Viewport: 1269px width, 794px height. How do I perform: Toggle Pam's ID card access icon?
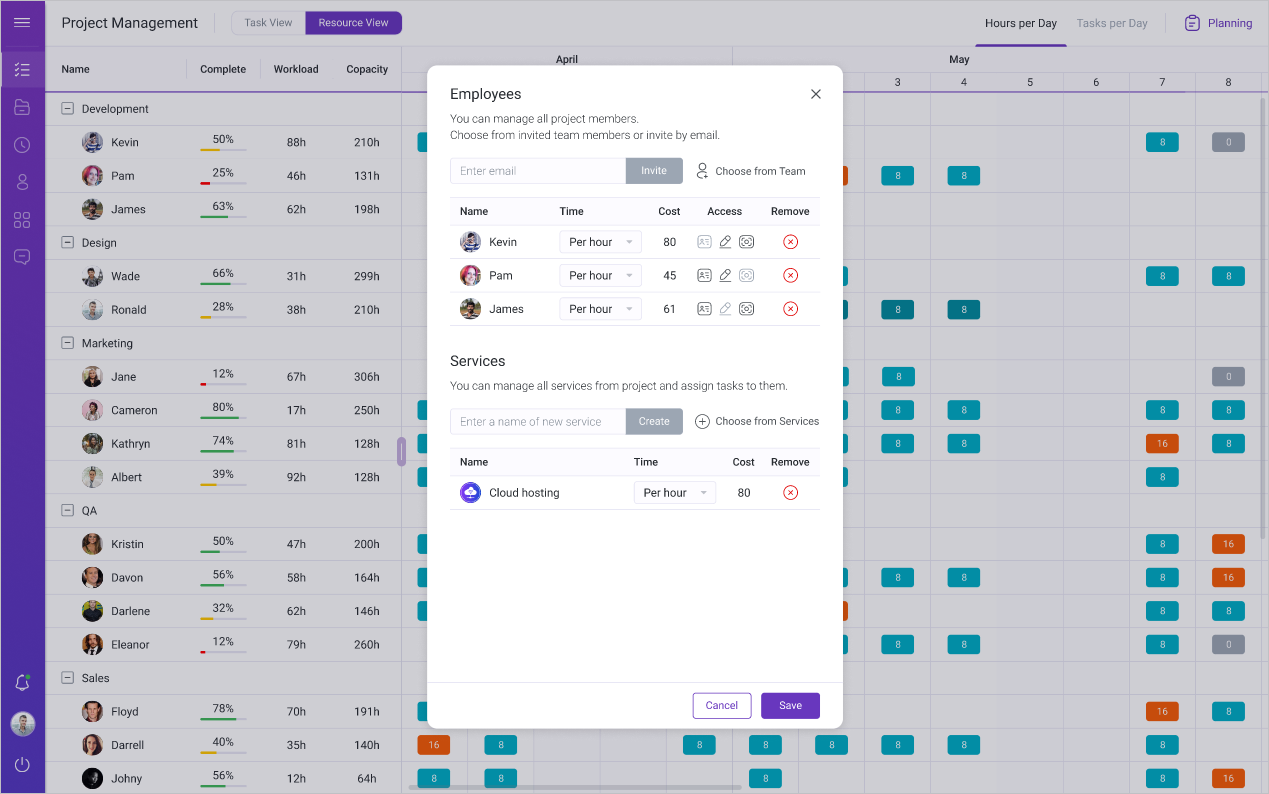click(704, 275)
